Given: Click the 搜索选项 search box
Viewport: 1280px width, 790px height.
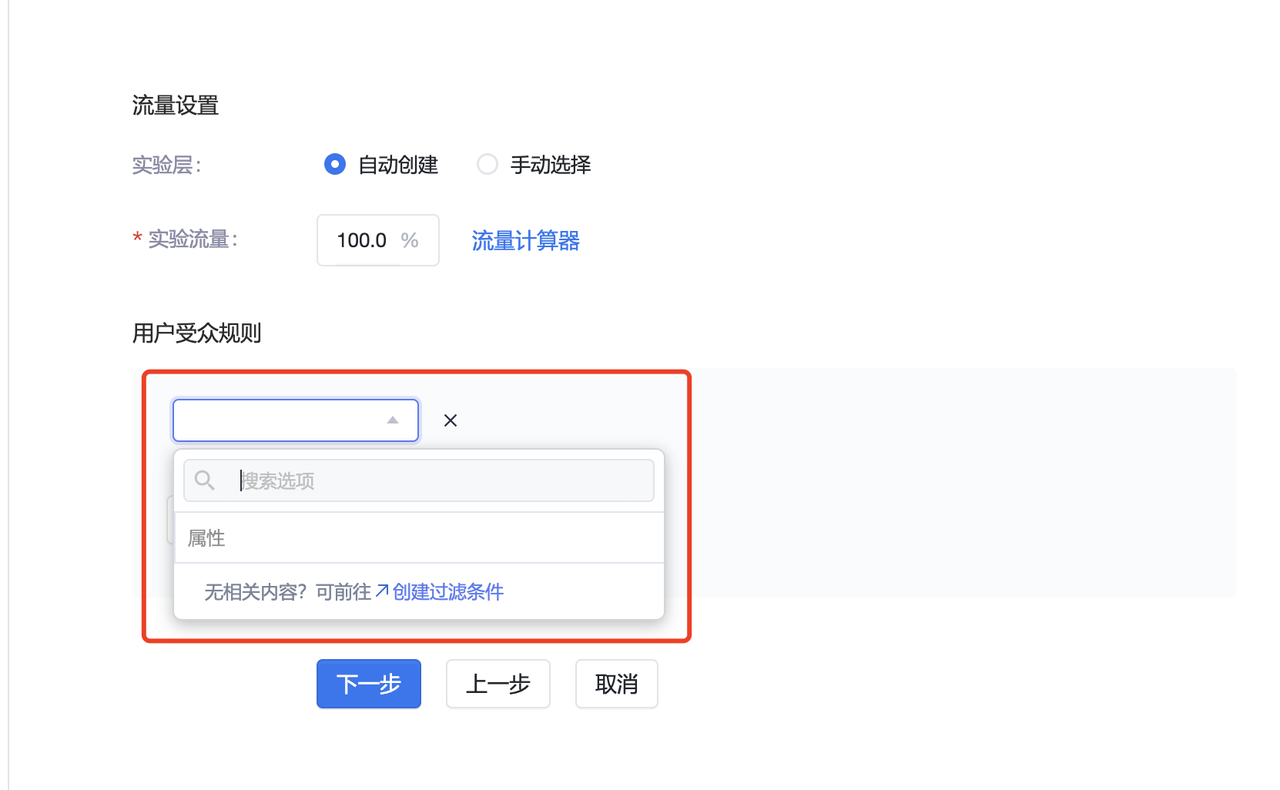Looking at the screenshot, I should point(419,481).
